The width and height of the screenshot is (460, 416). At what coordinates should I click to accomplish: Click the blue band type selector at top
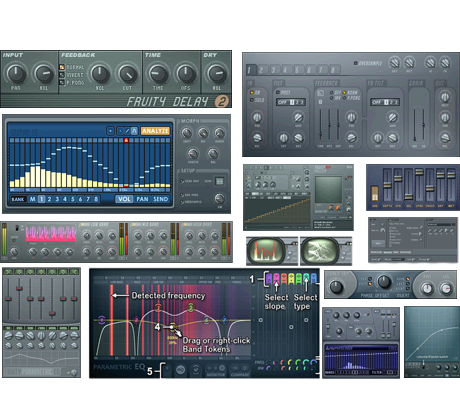click(x=314, y=278)
